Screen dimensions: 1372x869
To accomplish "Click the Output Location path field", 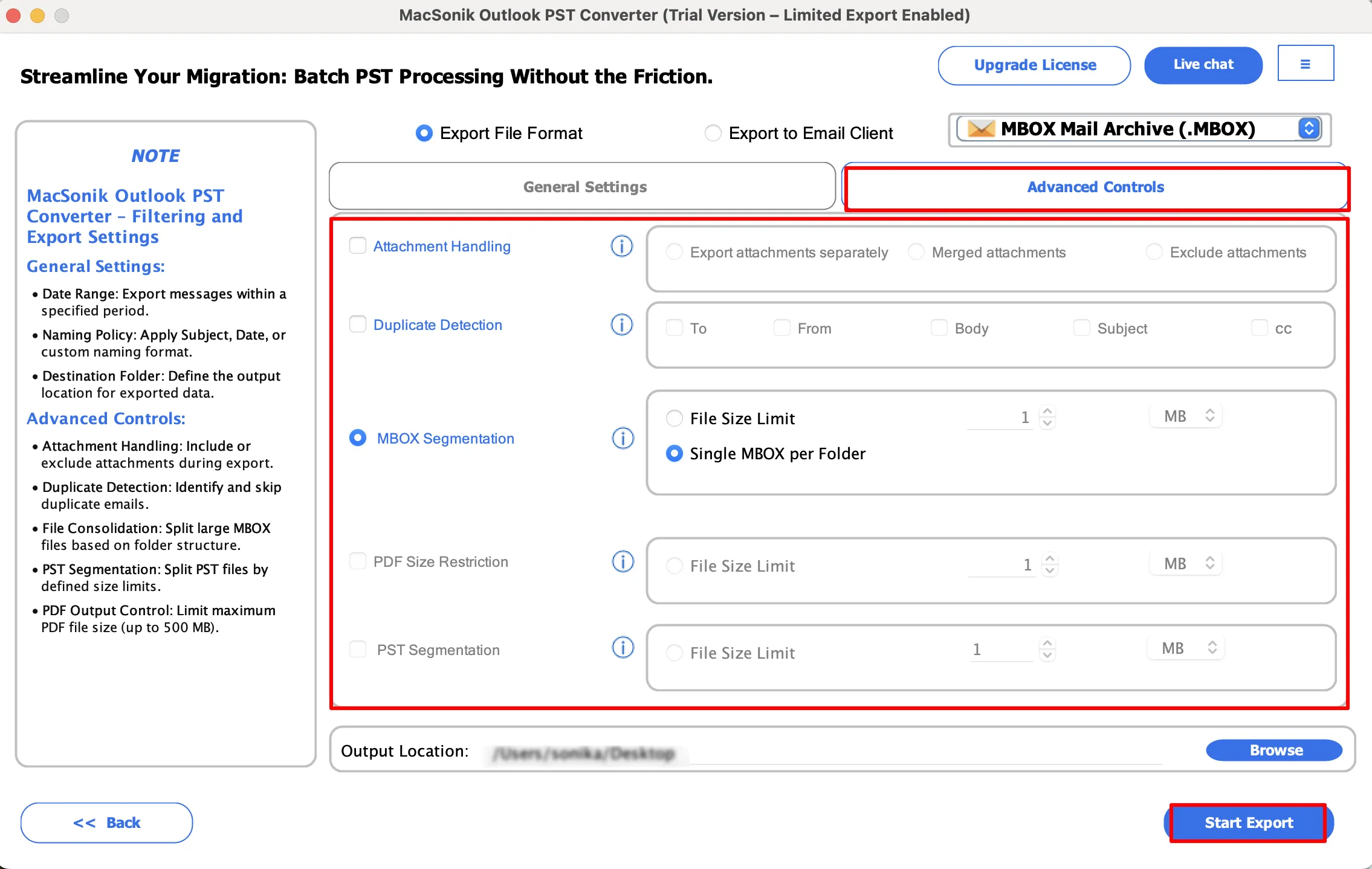I will tap(823, 752).
